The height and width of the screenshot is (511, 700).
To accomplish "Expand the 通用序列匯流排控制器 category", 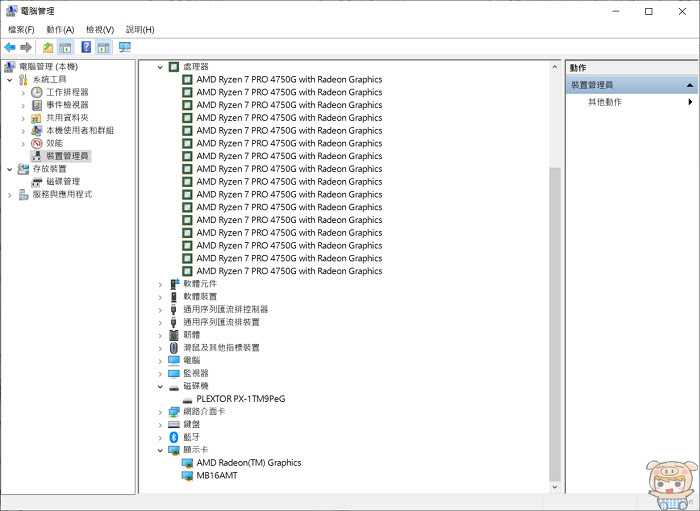I will click(x=160, y=310).
